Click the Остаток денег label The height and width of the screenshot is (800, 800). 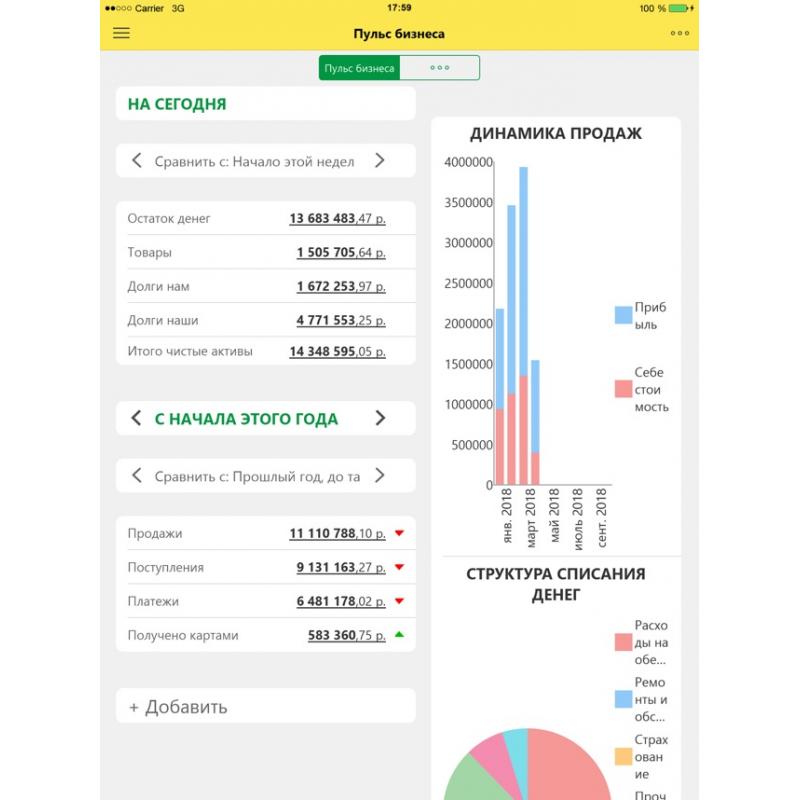click(169, 218)
